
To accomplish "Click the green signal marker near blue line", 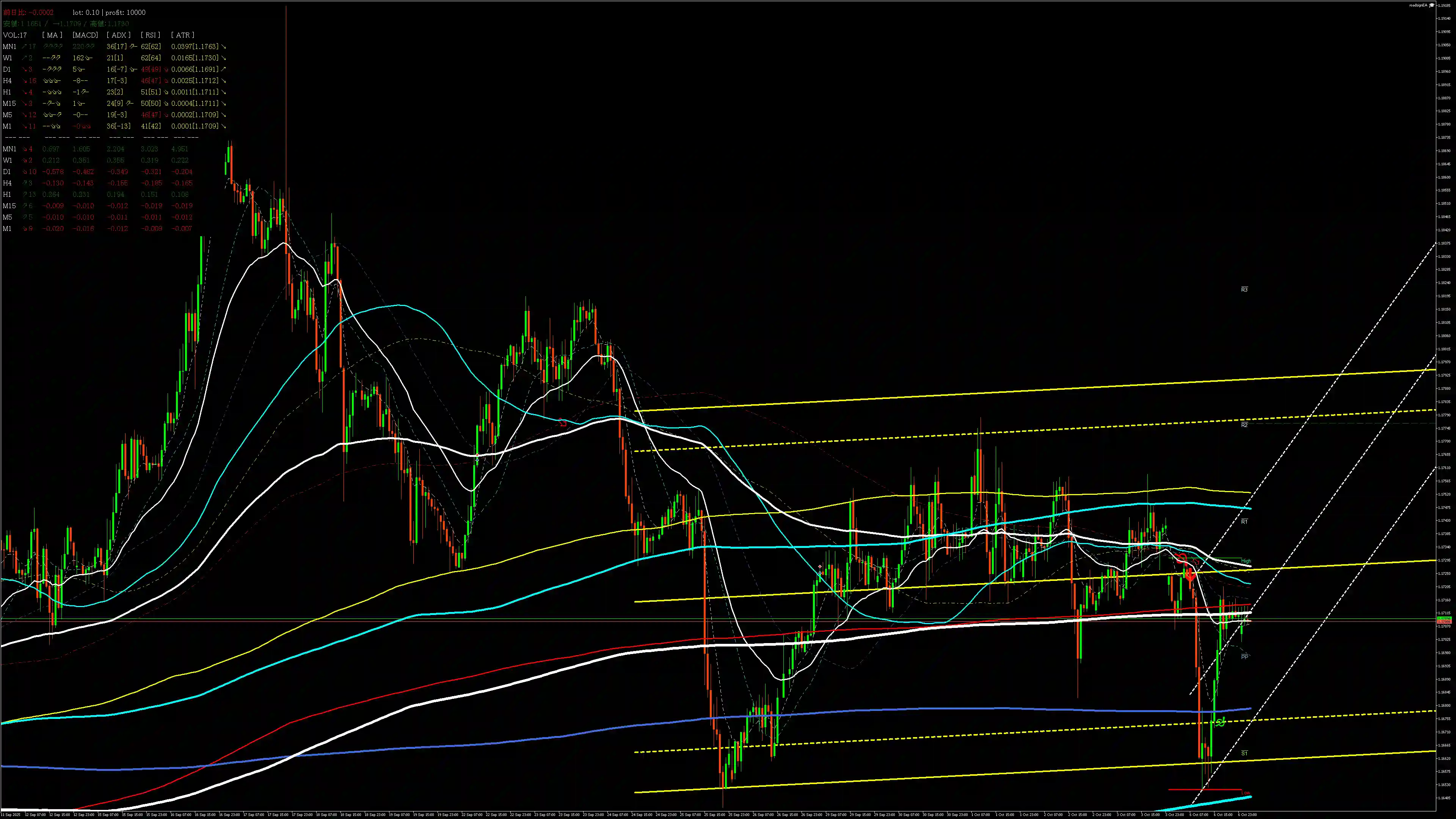I will click(1220, 722).
